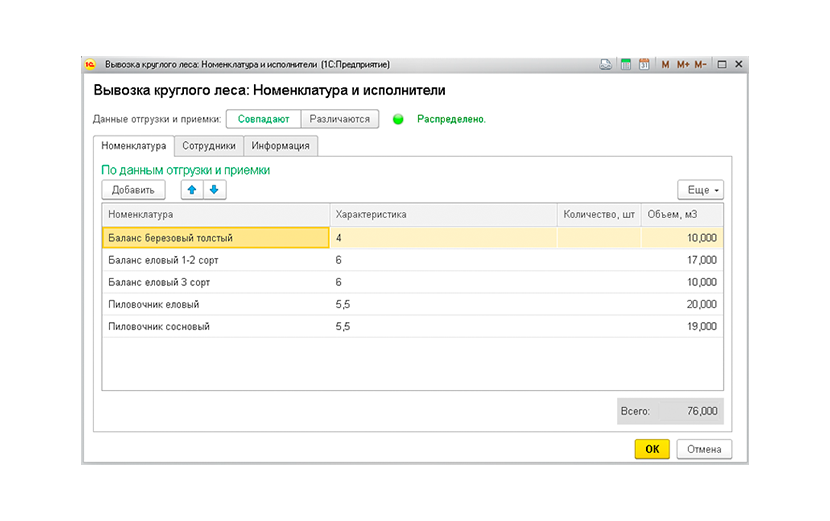Select the Пиловочник сосновый row
The width and height of the screenshot is (830, 521).
(x=412, y=327)
